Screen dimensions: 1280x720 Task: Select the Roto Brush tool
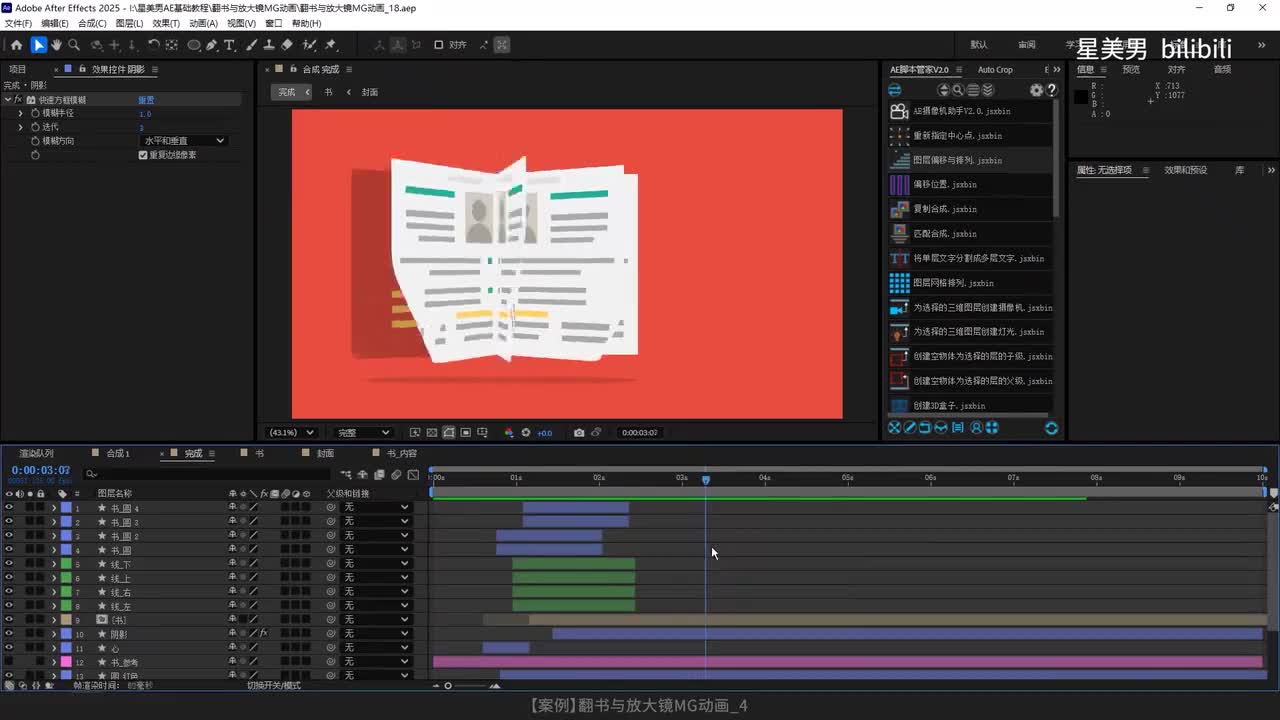(310, 45)
